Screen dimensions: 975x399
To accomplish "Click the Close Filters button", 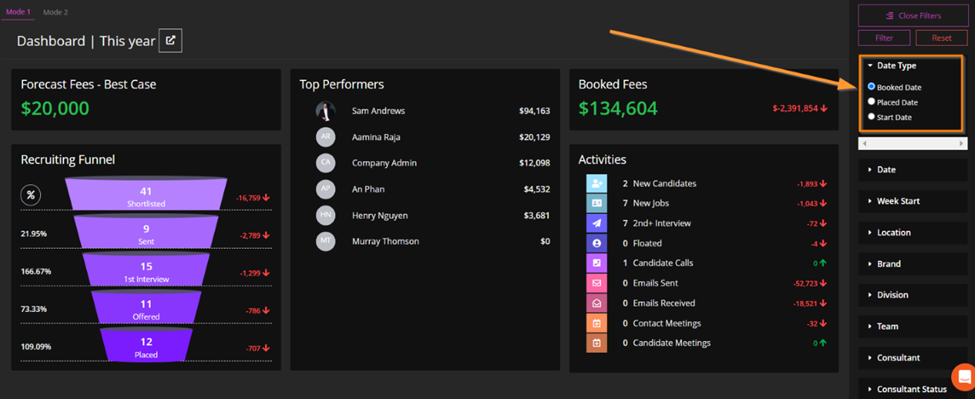I will pos(913,16).
